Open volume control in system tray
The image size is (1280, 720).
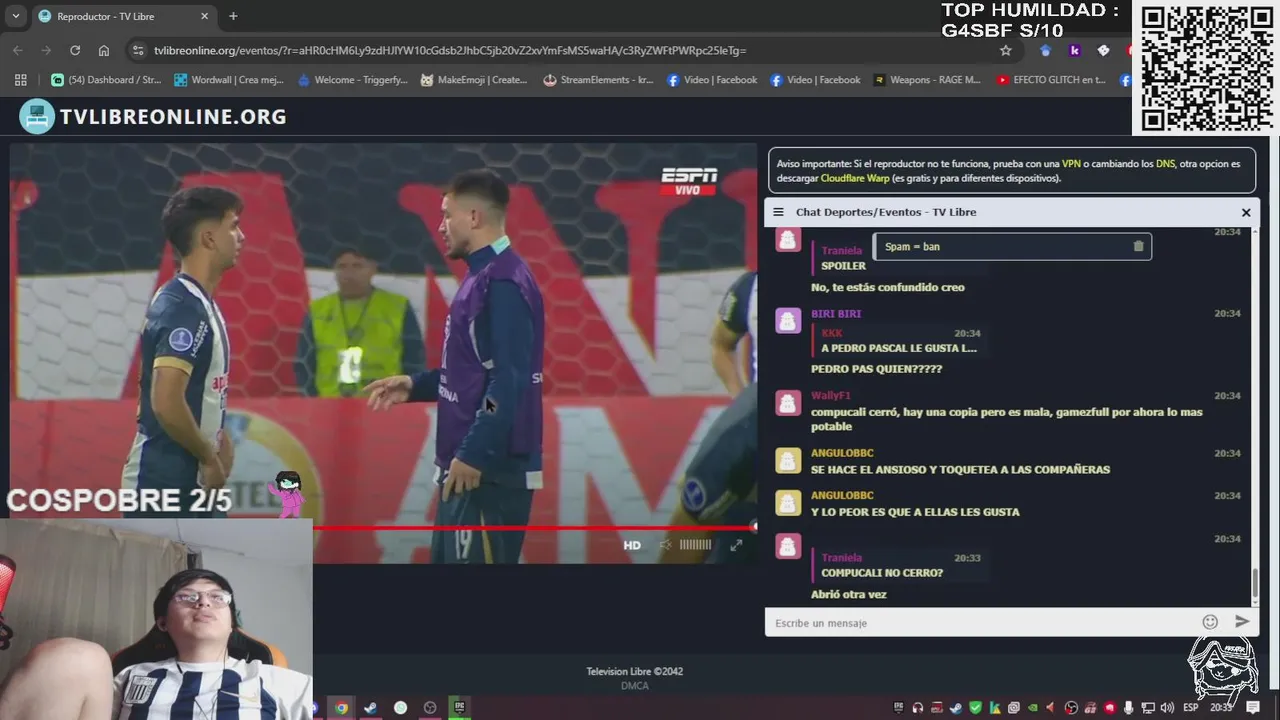1167,708
